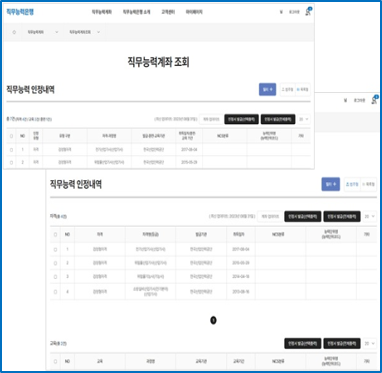Image resolution: width=382 pixels, height=373 pixels.
Task: Open the user profile icon beside 로그아웃 in top header
Action: (x=308, y=12)
